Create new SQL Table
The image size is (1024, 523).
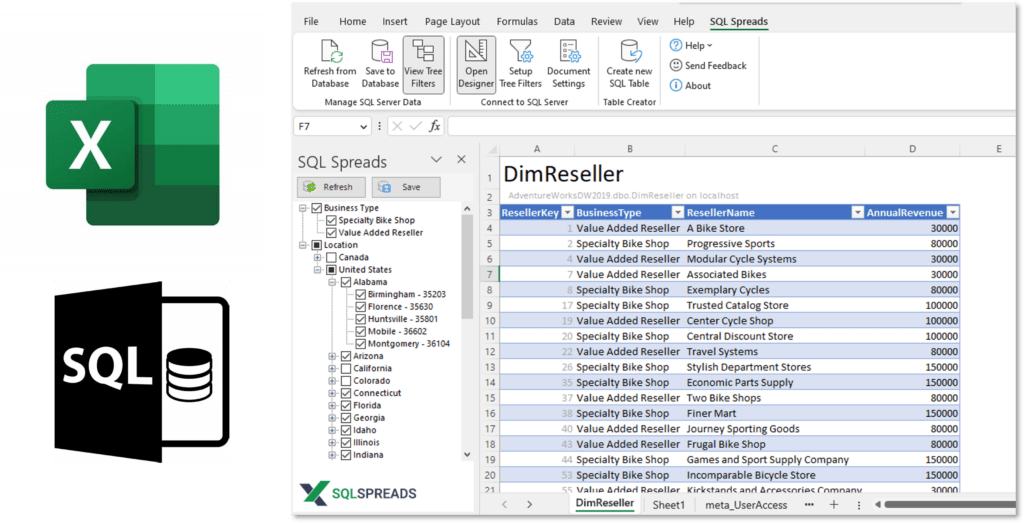tap(630, 64)
